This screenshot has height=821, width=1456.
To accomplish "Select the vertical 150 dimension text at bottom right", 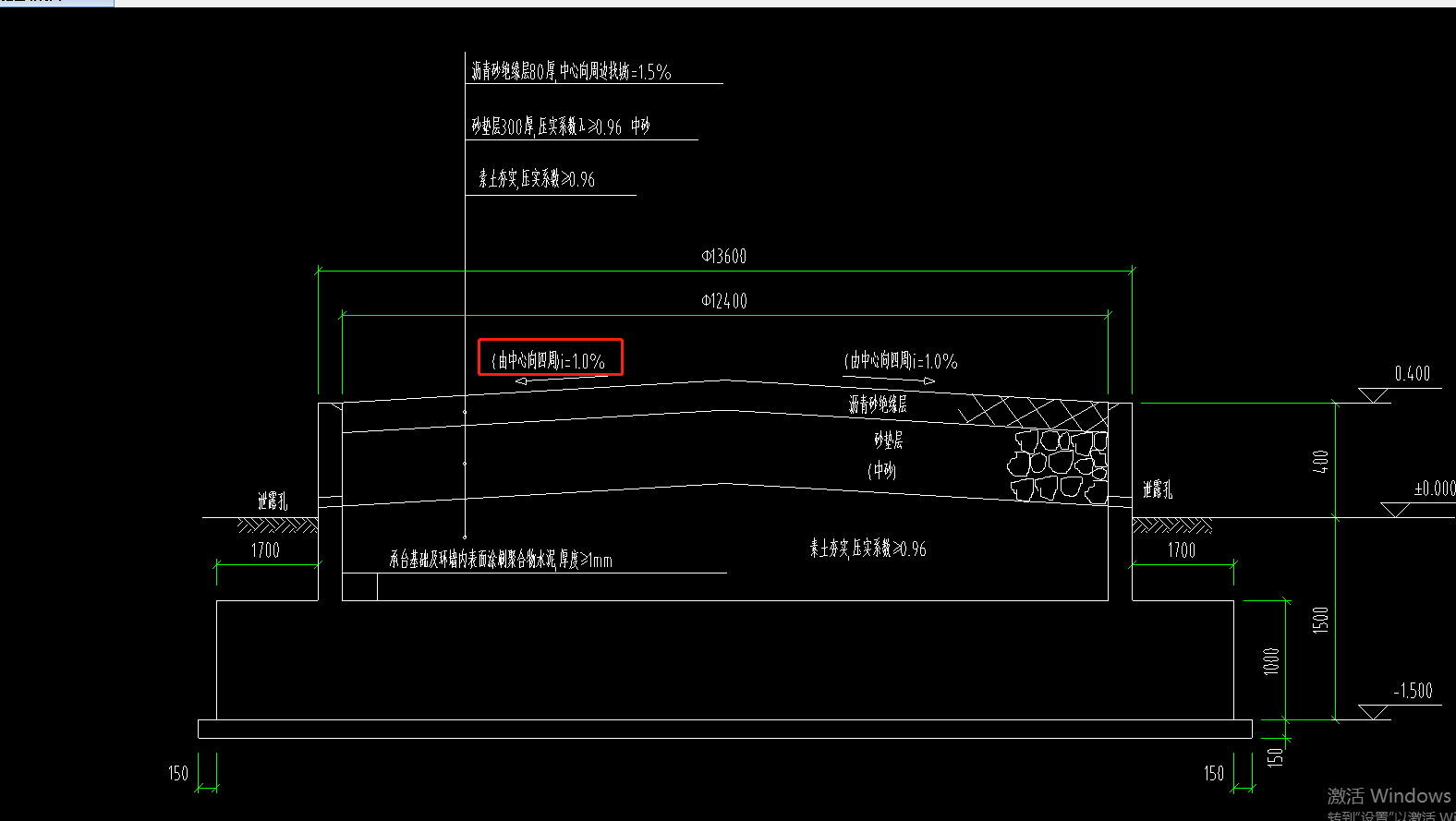I will pyautogui.click(x=1275, y=756).
